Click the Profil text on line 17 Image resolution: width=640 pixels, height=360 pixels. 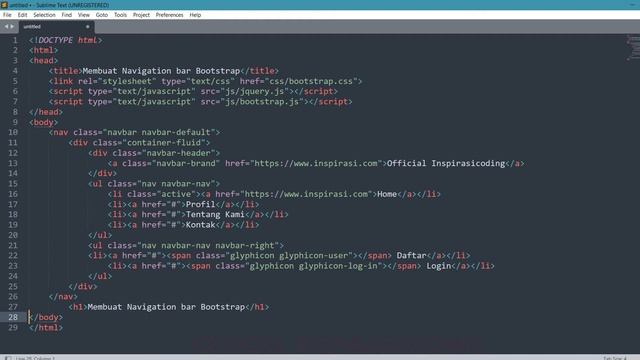200,204
